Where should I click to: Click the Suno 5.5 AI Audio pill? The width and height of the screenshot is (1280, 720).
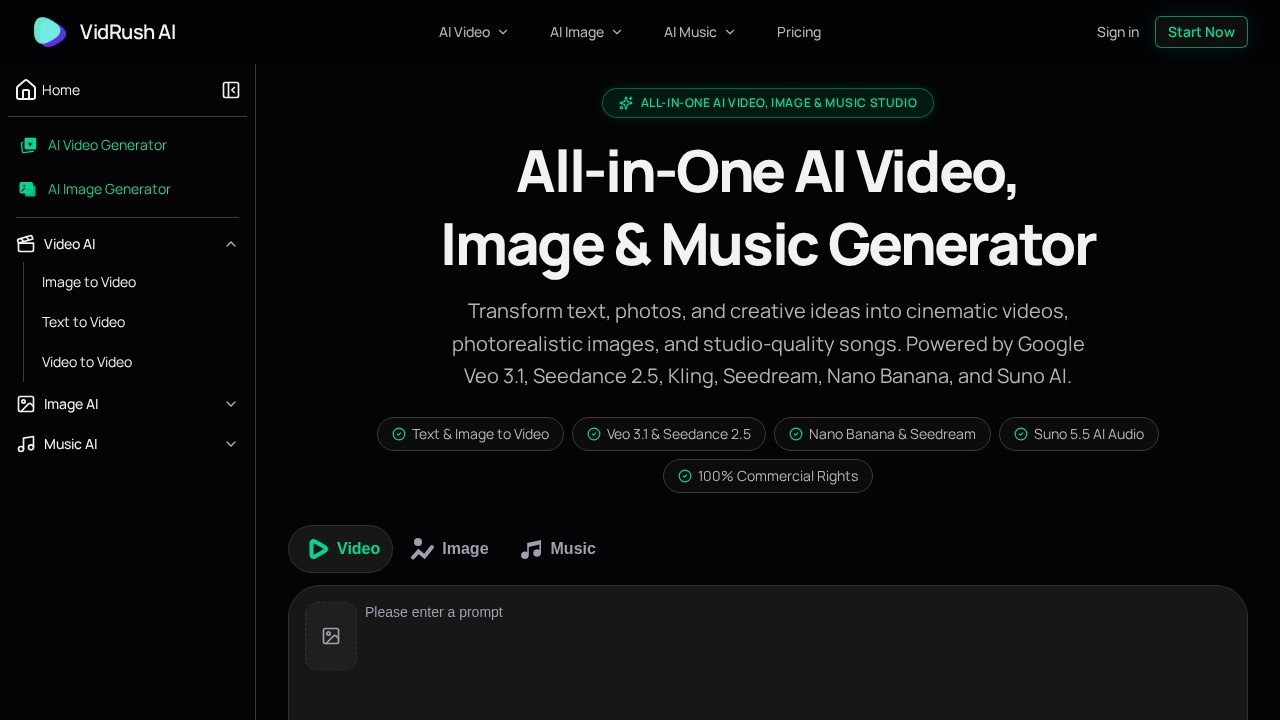coord(1079,434)
